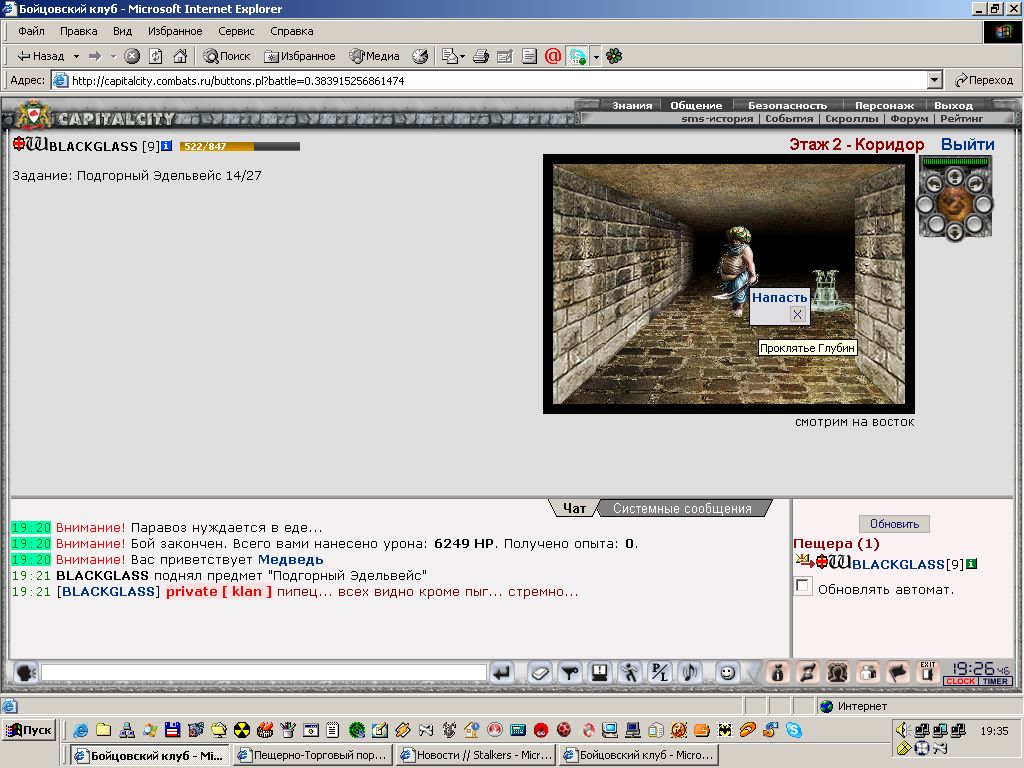This screenshot has height=768, width=1024.
Task: Open the Файл menu
Action: (31, 31)
